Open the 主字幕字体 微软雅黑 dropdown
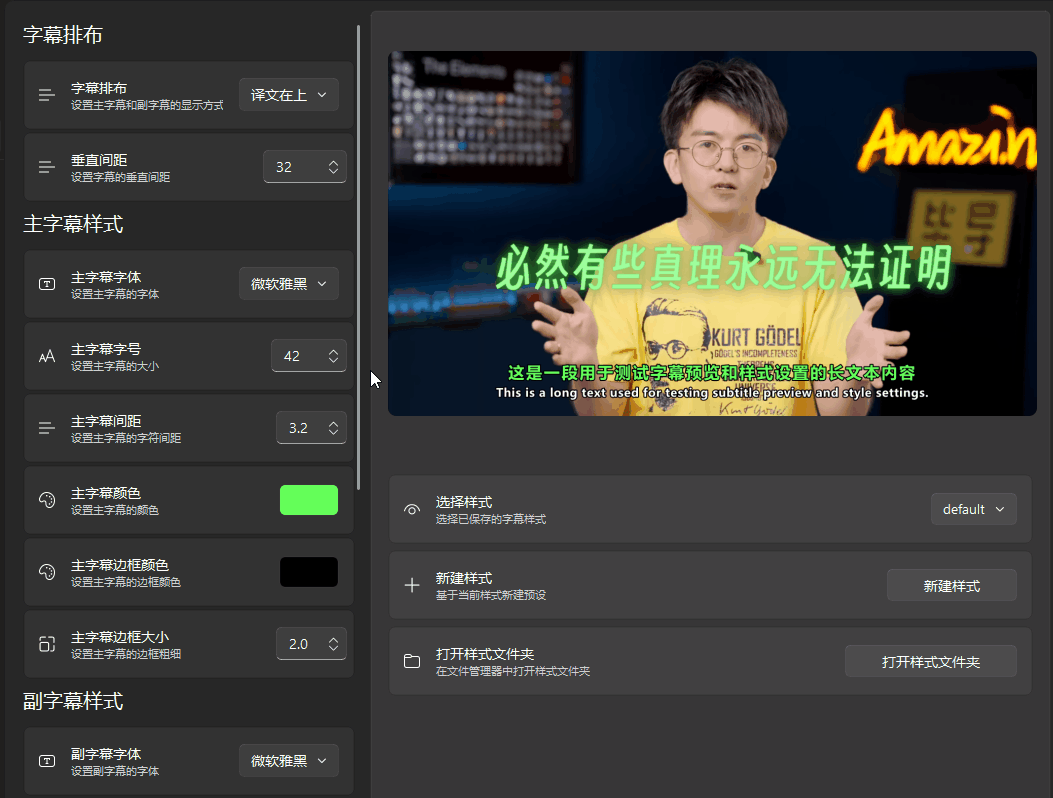This screenshot has width=1053, height=798. point(288,284)
